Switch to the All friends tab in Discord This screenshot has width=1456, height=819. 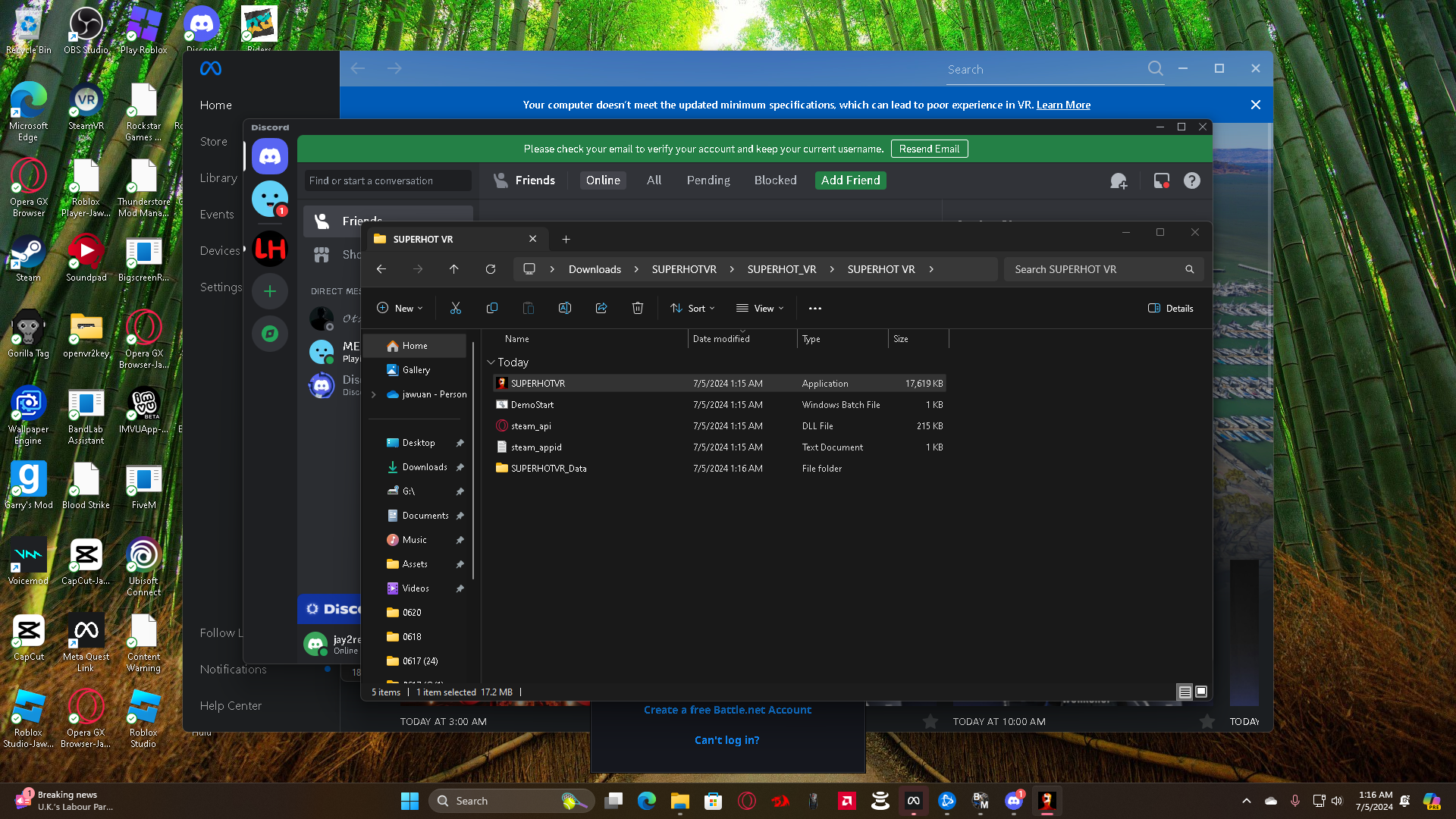(x=654, y=180)
